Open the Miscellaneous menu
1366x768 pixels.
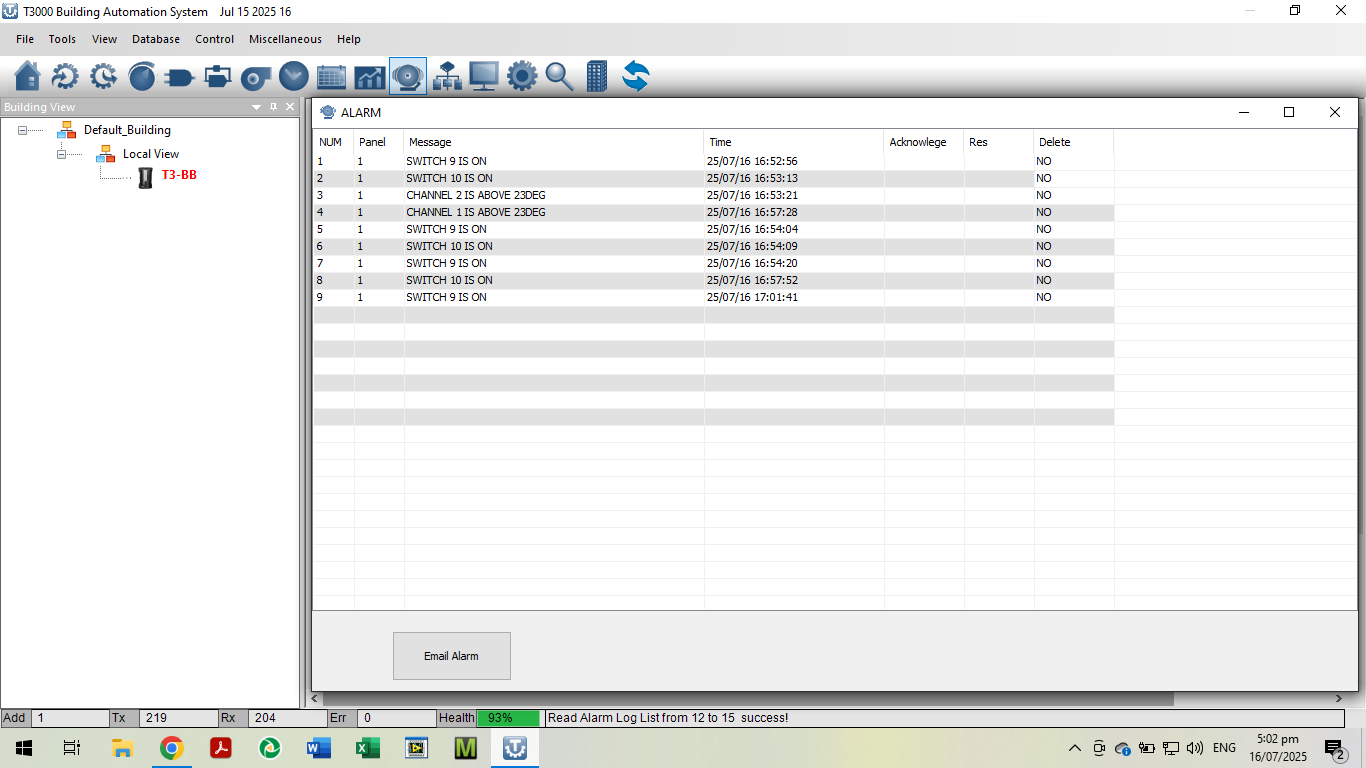click(285, 39)
